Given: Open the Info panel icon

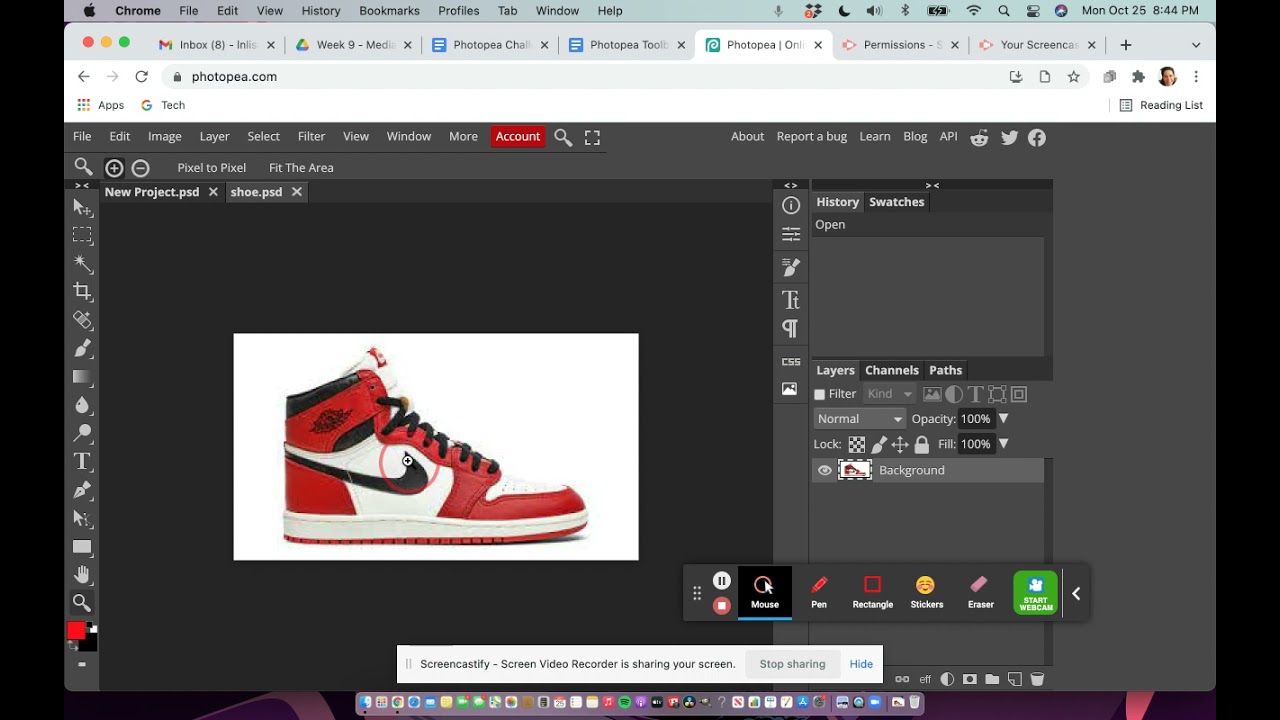Looking at the screenshot, I should click(791, 205).
